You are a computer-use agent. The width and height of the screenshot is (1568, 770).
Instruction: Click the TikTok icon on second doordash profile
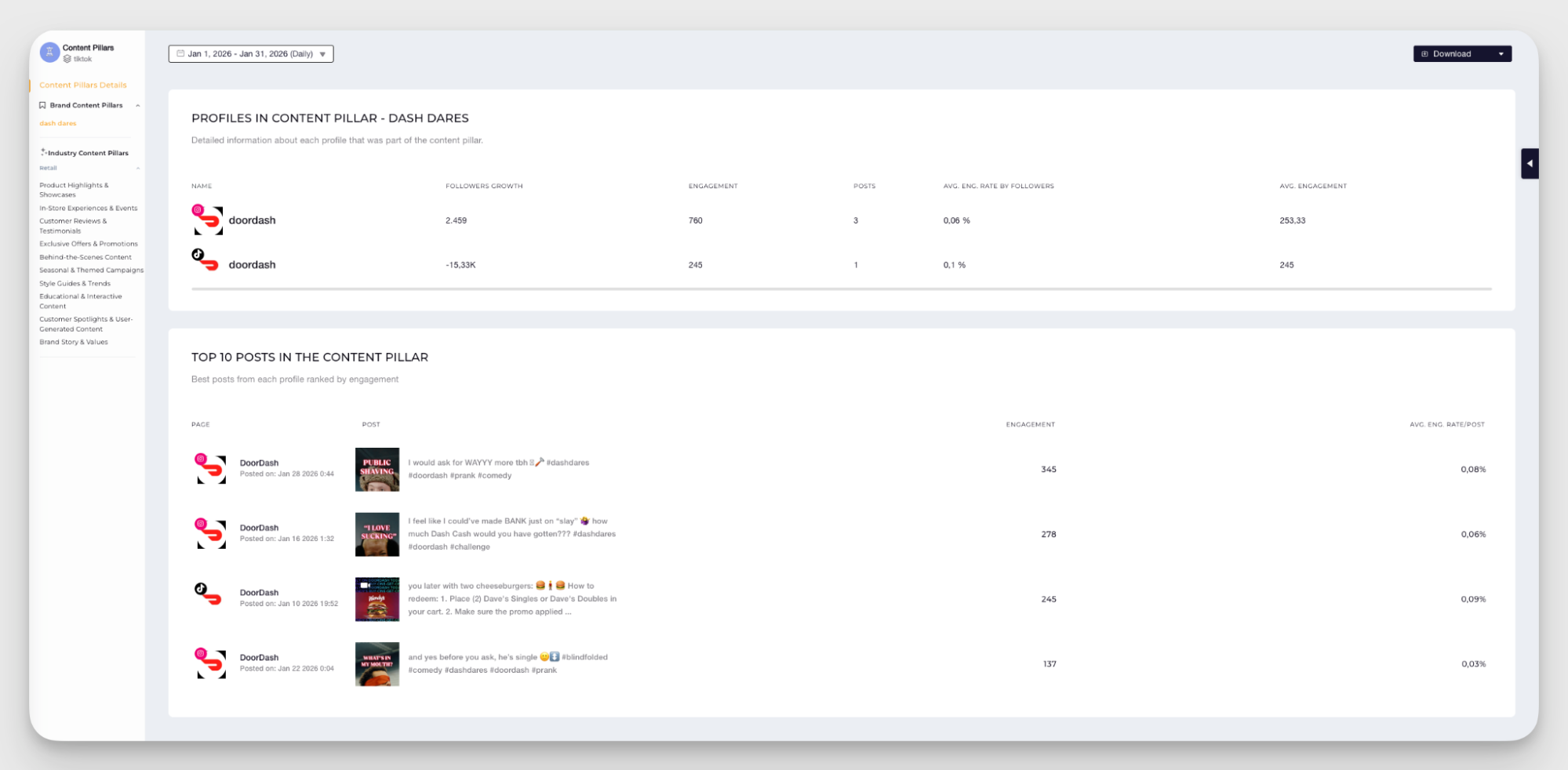pos(198,253)
